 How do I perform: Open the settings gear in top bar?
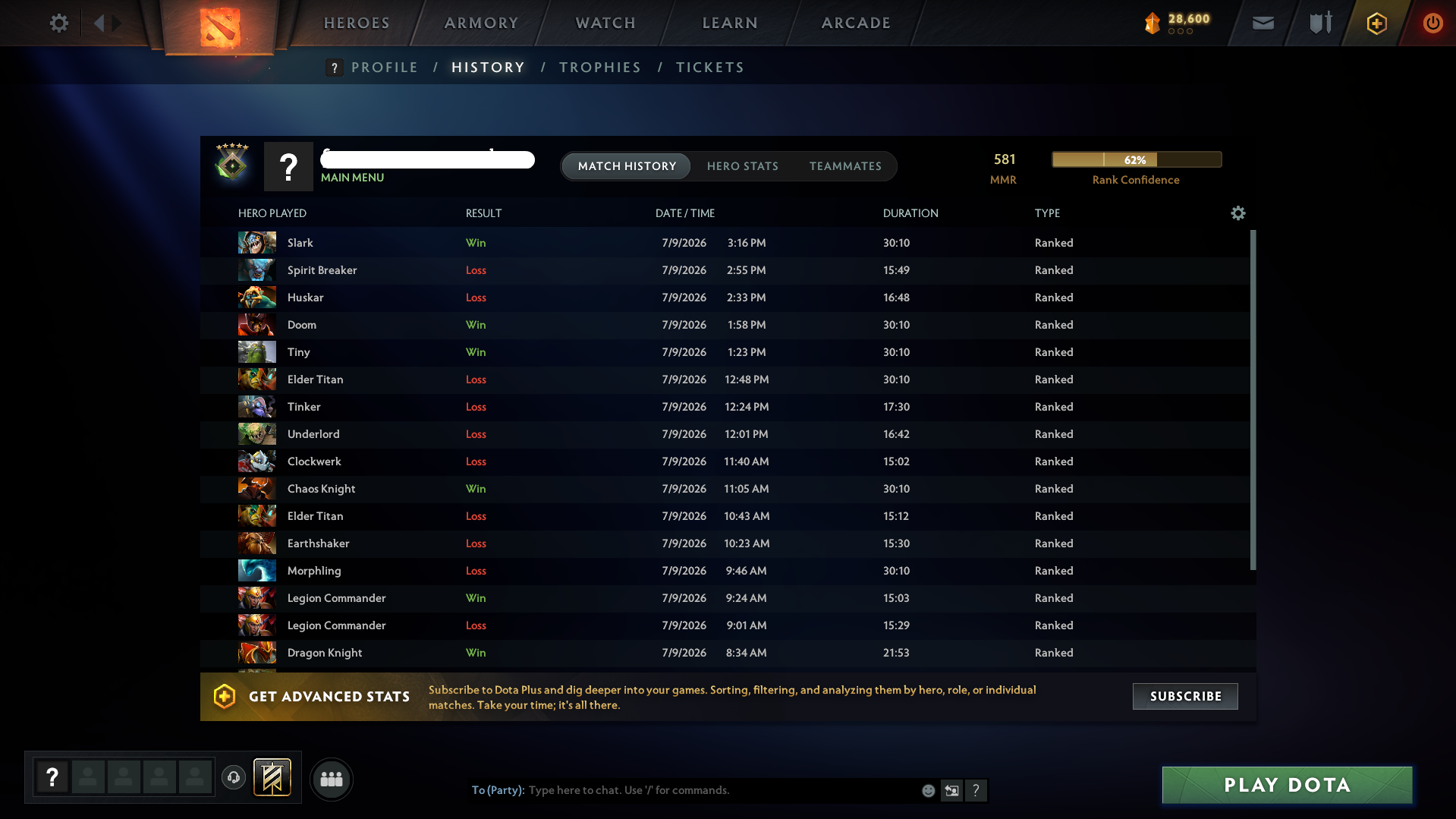click(58, 23)
